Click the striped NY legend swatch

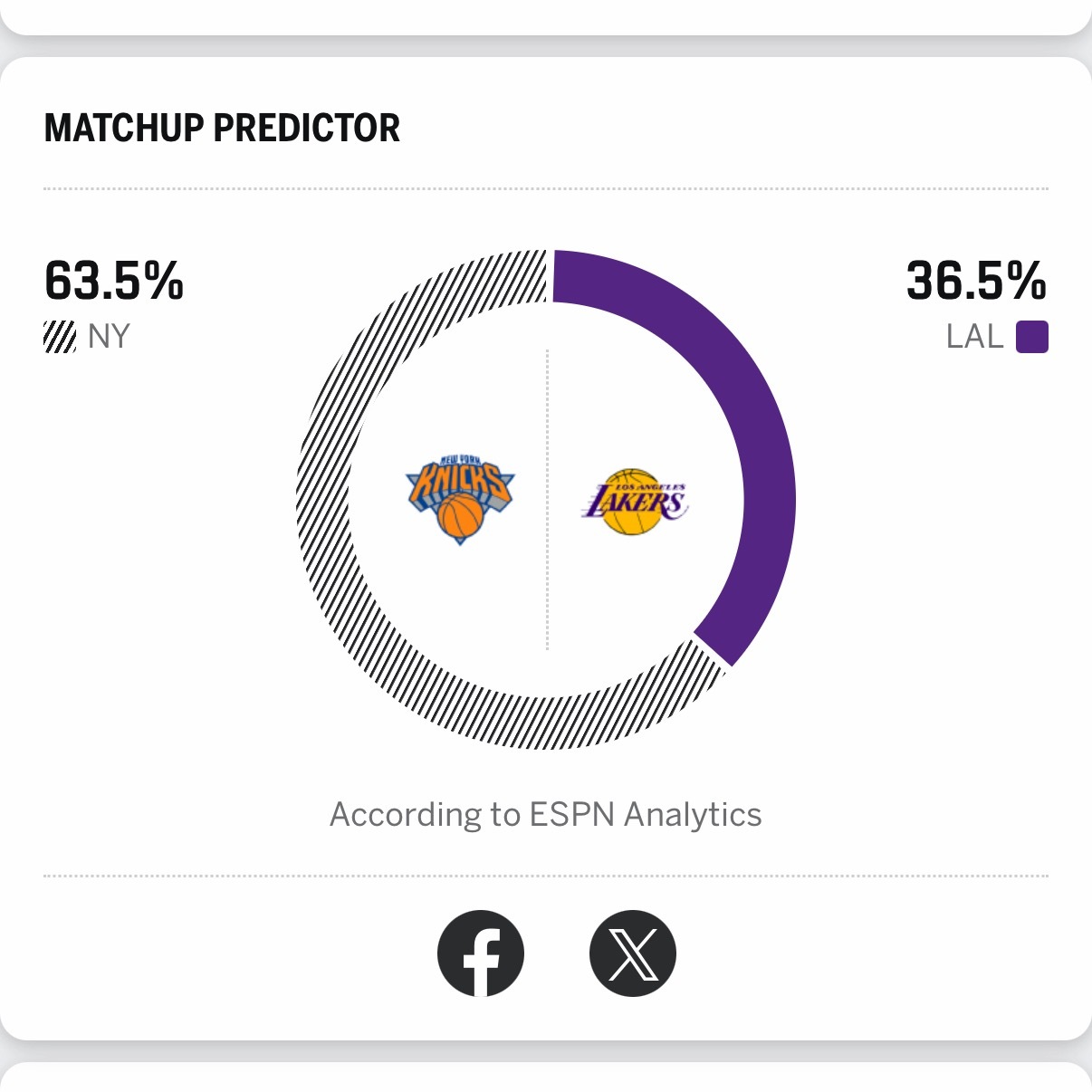coord(60,337)
